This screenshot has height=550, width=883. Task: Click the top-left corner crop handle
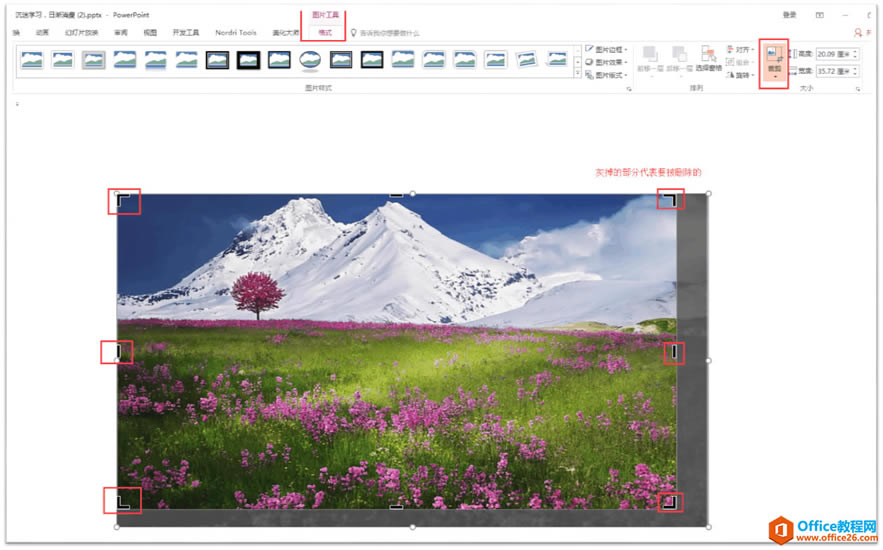pyautogui.click(x=122, y=199)
